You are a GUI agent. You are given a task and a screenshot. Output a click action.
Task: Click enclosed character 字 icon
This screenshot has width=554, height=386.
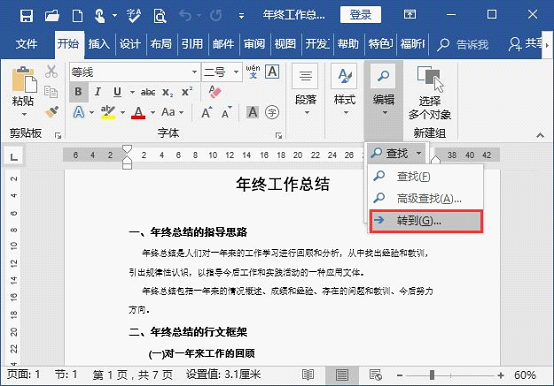pyautogui.click(x=272, y=112)
